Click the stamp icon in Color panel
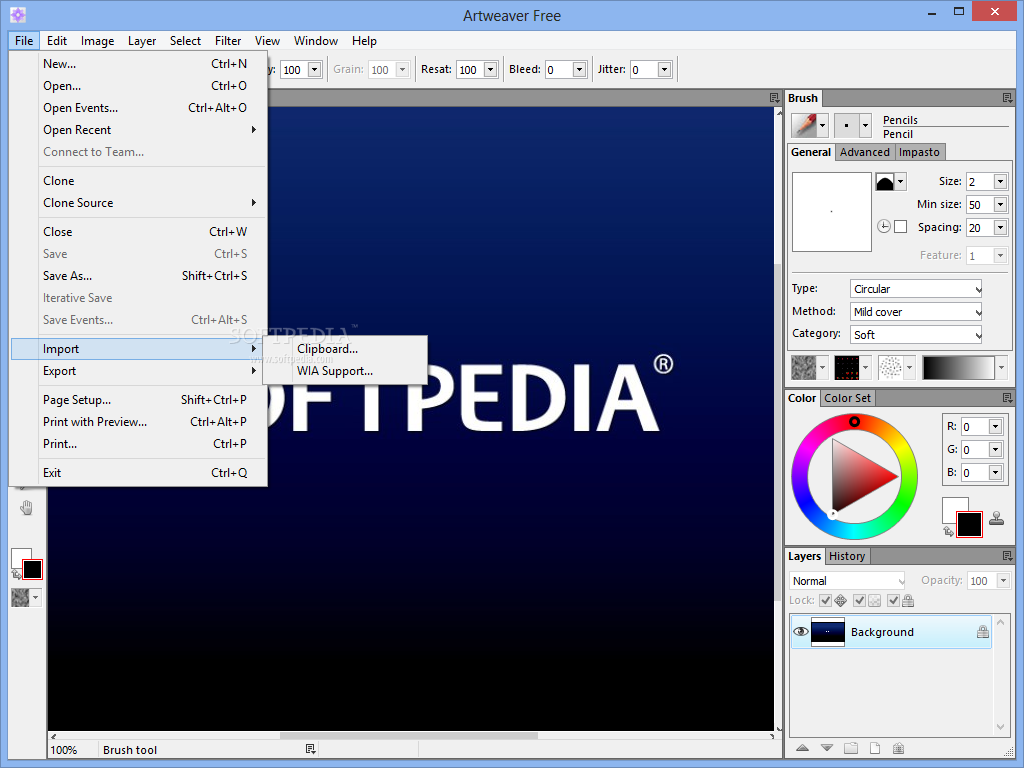The width and height of the screenshot is (1024, 768). click(997, 518)
